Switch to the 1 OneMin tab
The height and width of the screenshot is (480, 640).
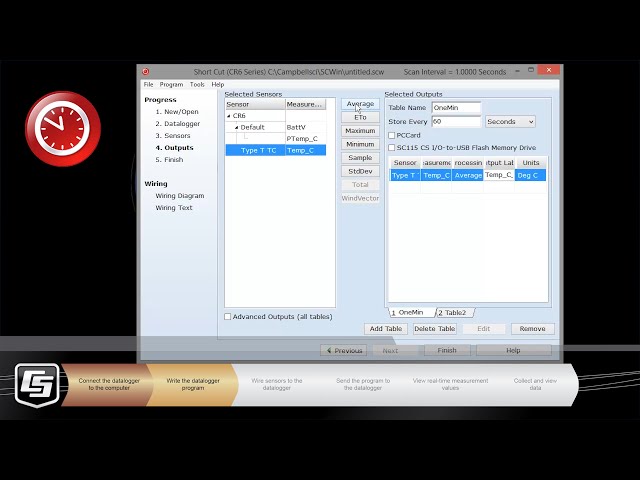click(411, 313)
